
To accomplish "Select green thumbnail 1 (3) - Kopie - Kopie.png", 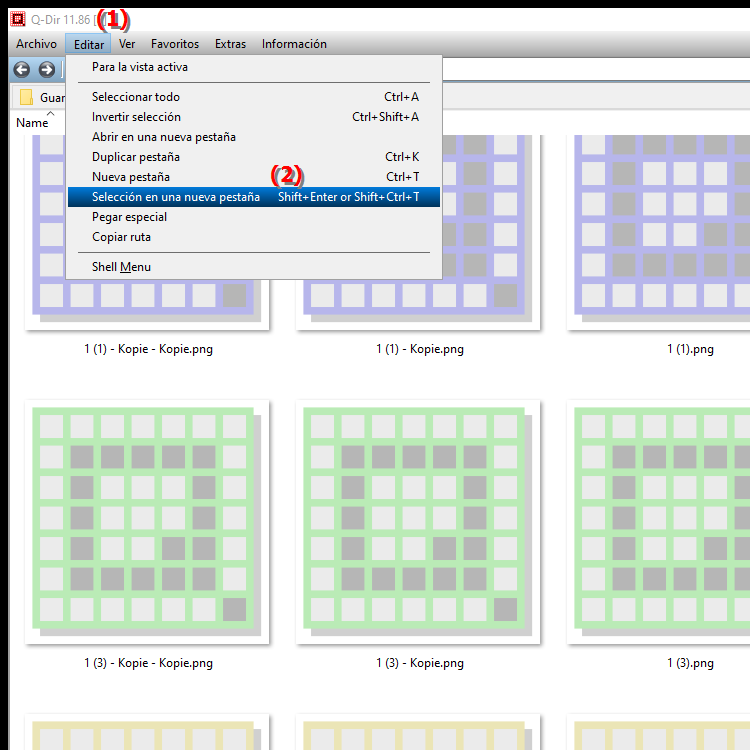I will tap(147, 522).
